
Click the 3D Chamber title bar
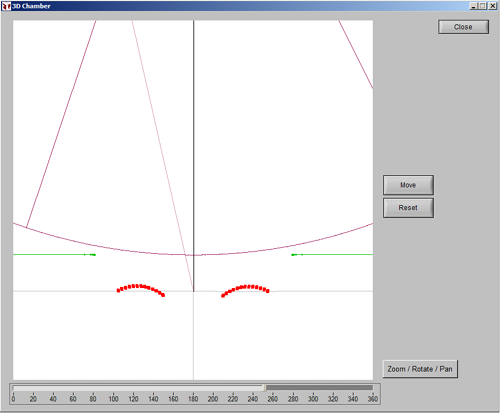point(250,6)
